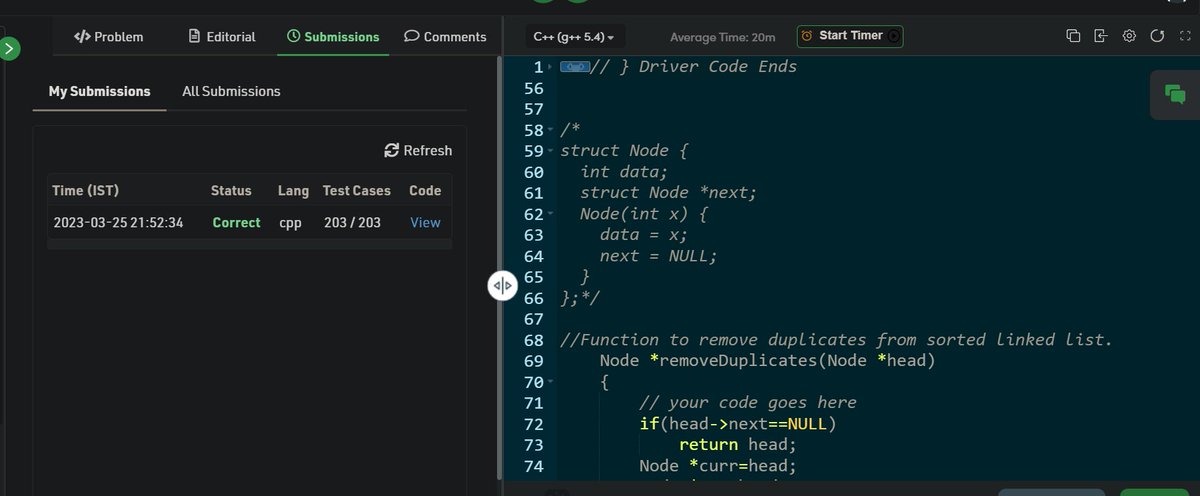Click the copy code icon in editor toolbar

[x=1073, y=36]
